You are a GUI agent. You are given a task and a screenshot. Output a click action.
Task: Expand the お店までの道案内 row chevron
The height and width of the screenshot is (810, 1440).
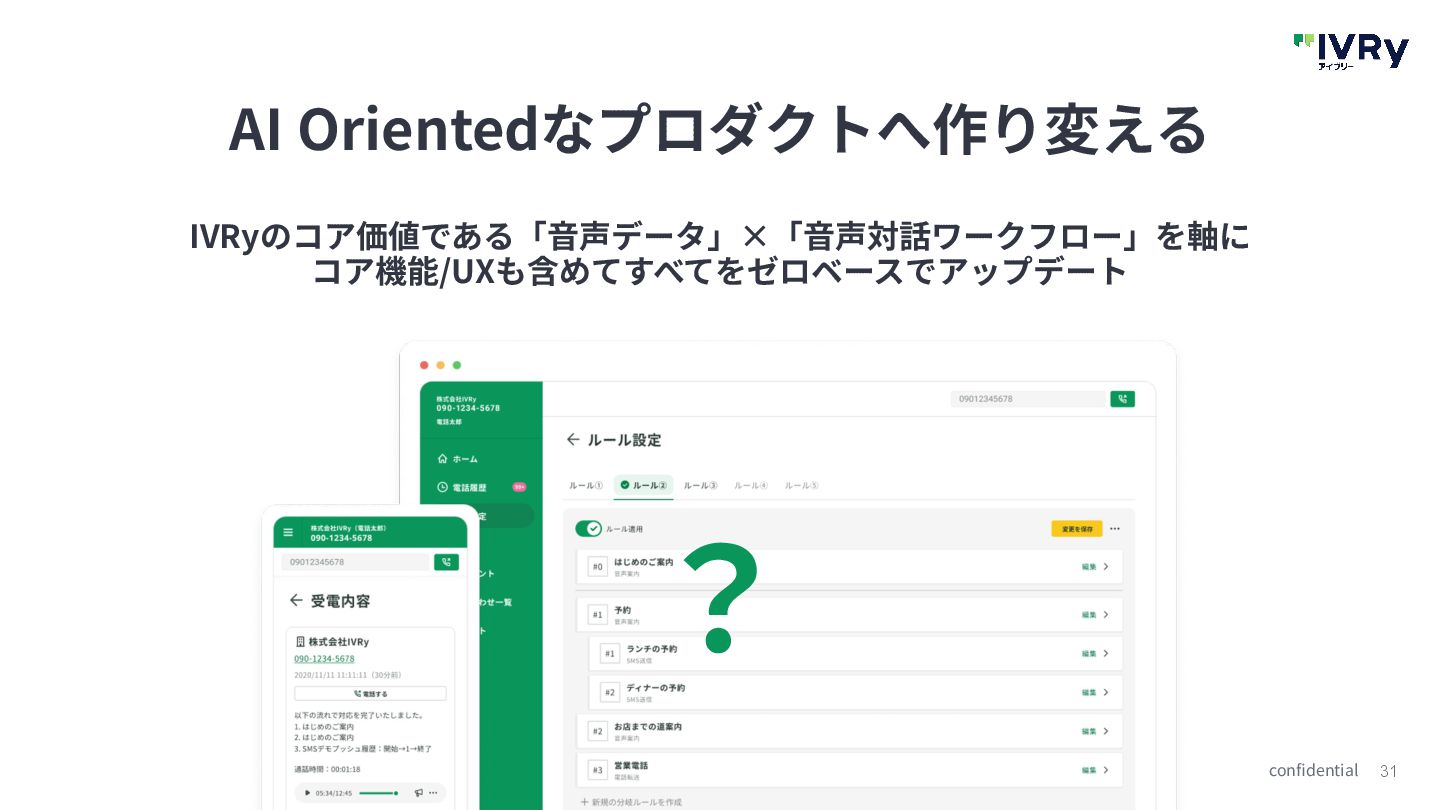[x=1106, y=731]
